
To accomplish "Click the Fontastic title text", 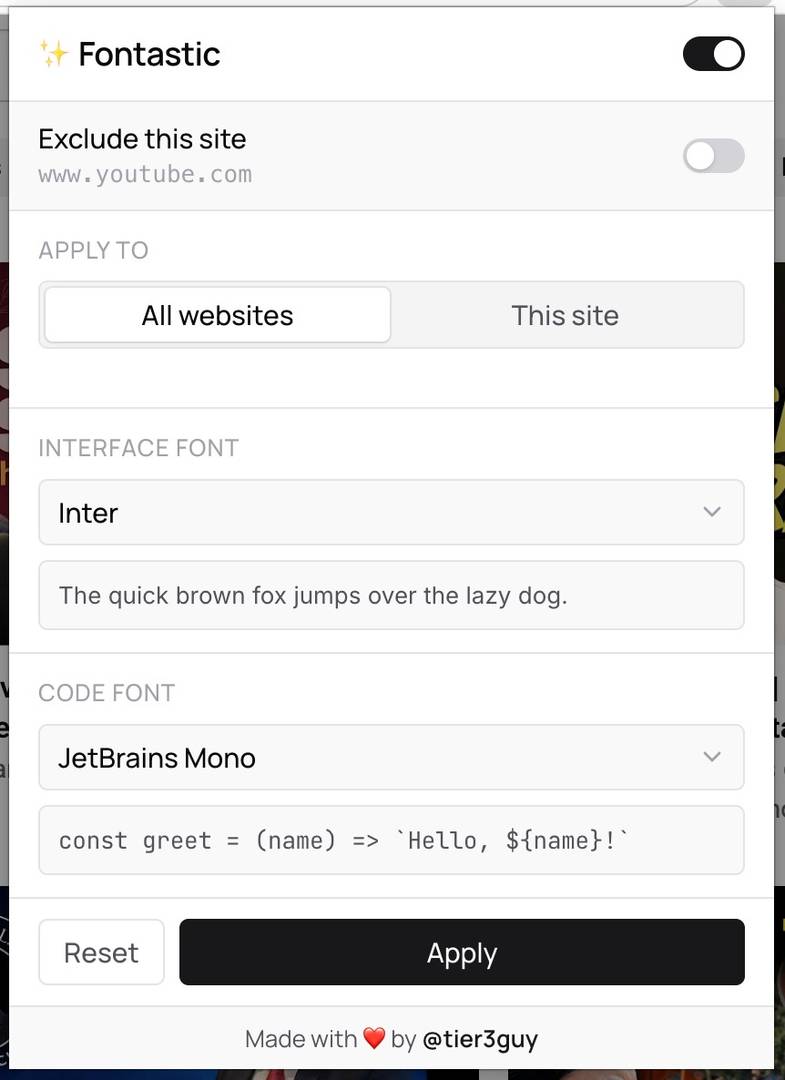I will coord(149,54).
